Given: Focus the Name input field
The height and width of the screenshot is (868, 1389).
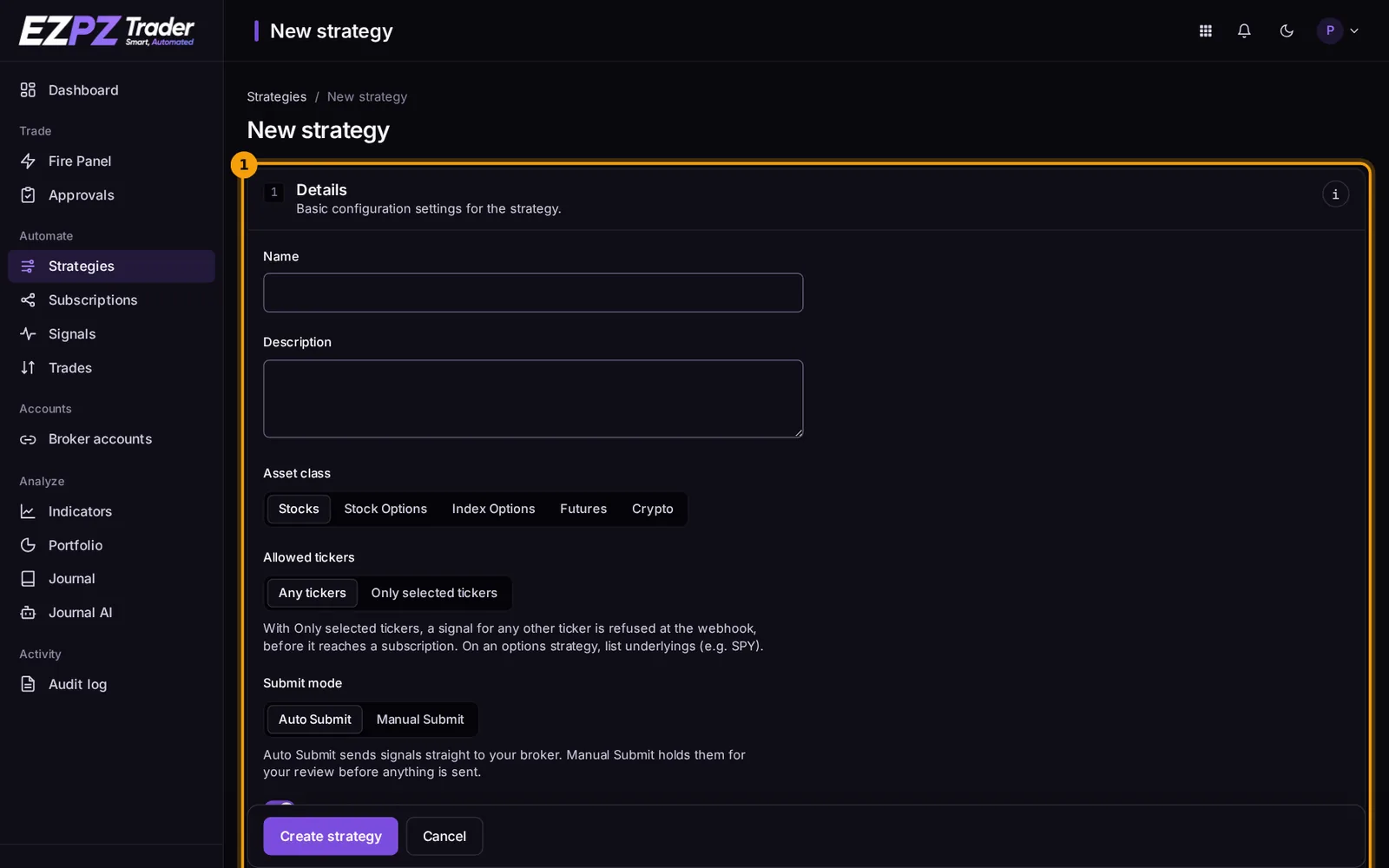Looking at the screenshot, I should click(533, 293).
